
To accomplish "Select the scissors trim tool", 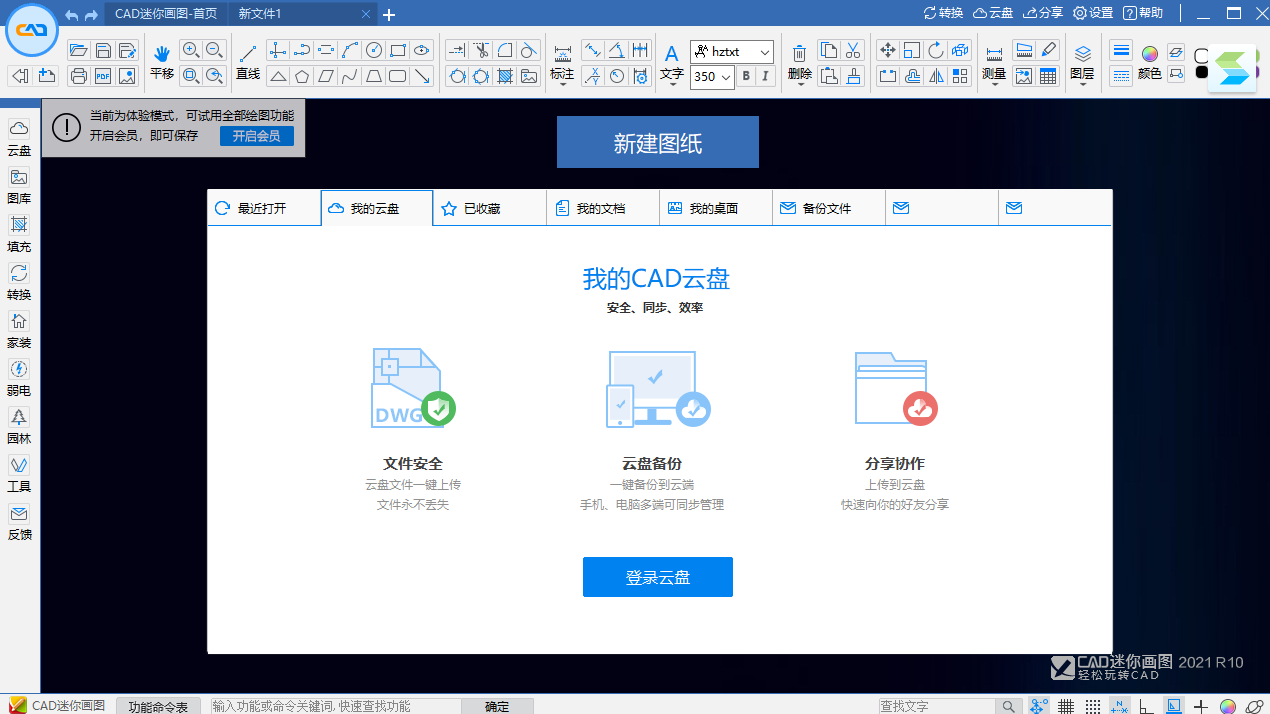I will coord(481,51).
